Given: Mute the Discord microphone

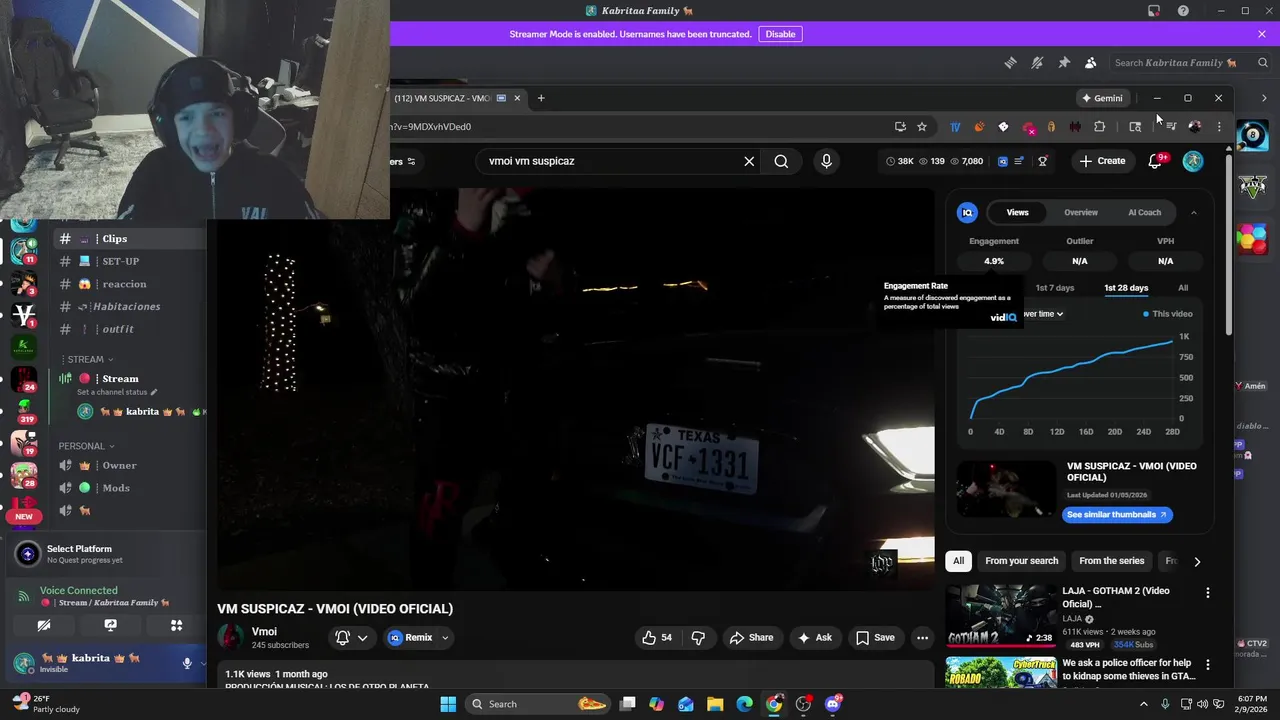Looking at the screenshot, I should click(187, 663).
